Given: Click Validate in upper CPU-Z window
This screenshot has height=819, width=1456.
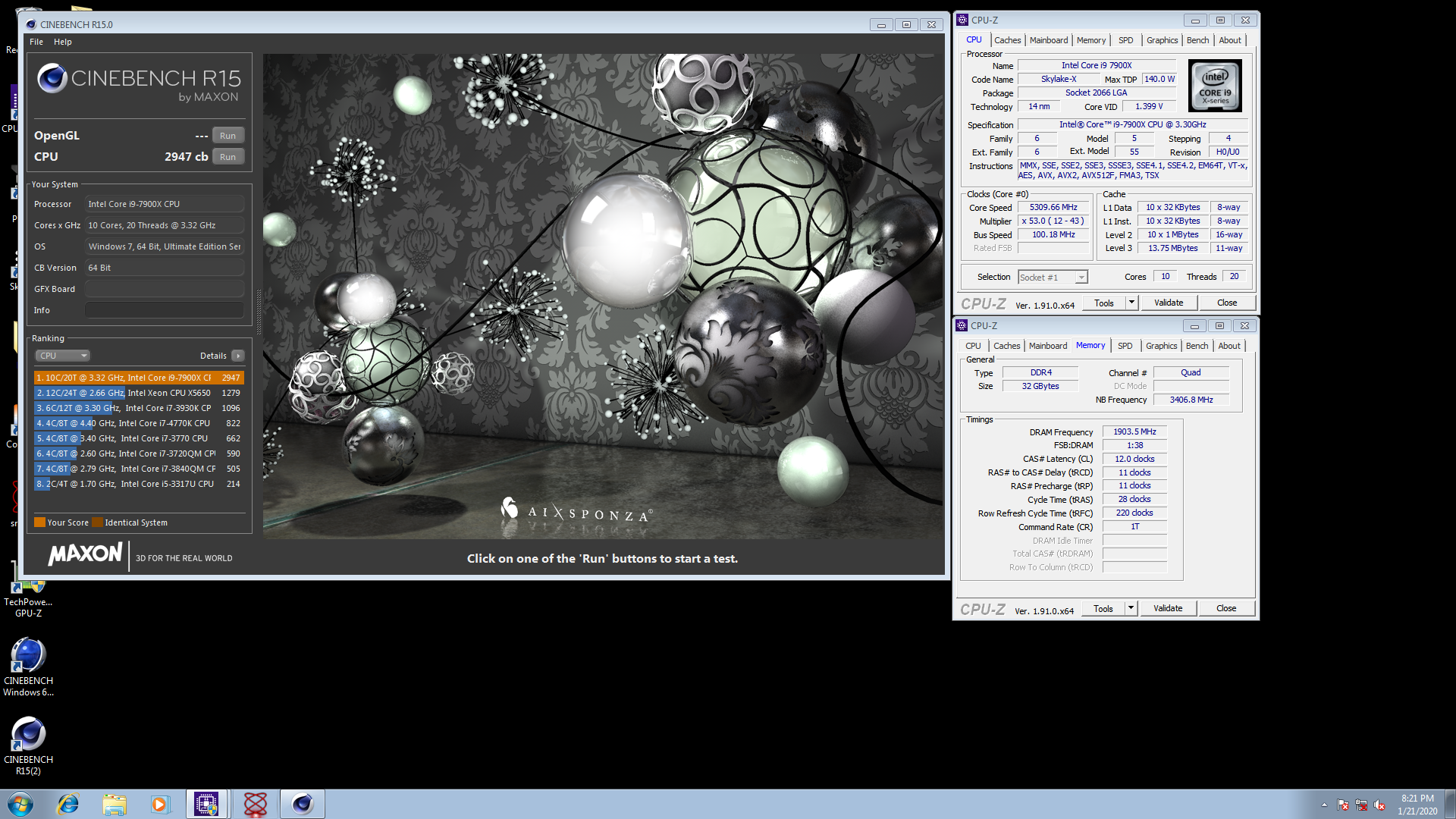Looking at the screenshot, I should click(1169, 303).
